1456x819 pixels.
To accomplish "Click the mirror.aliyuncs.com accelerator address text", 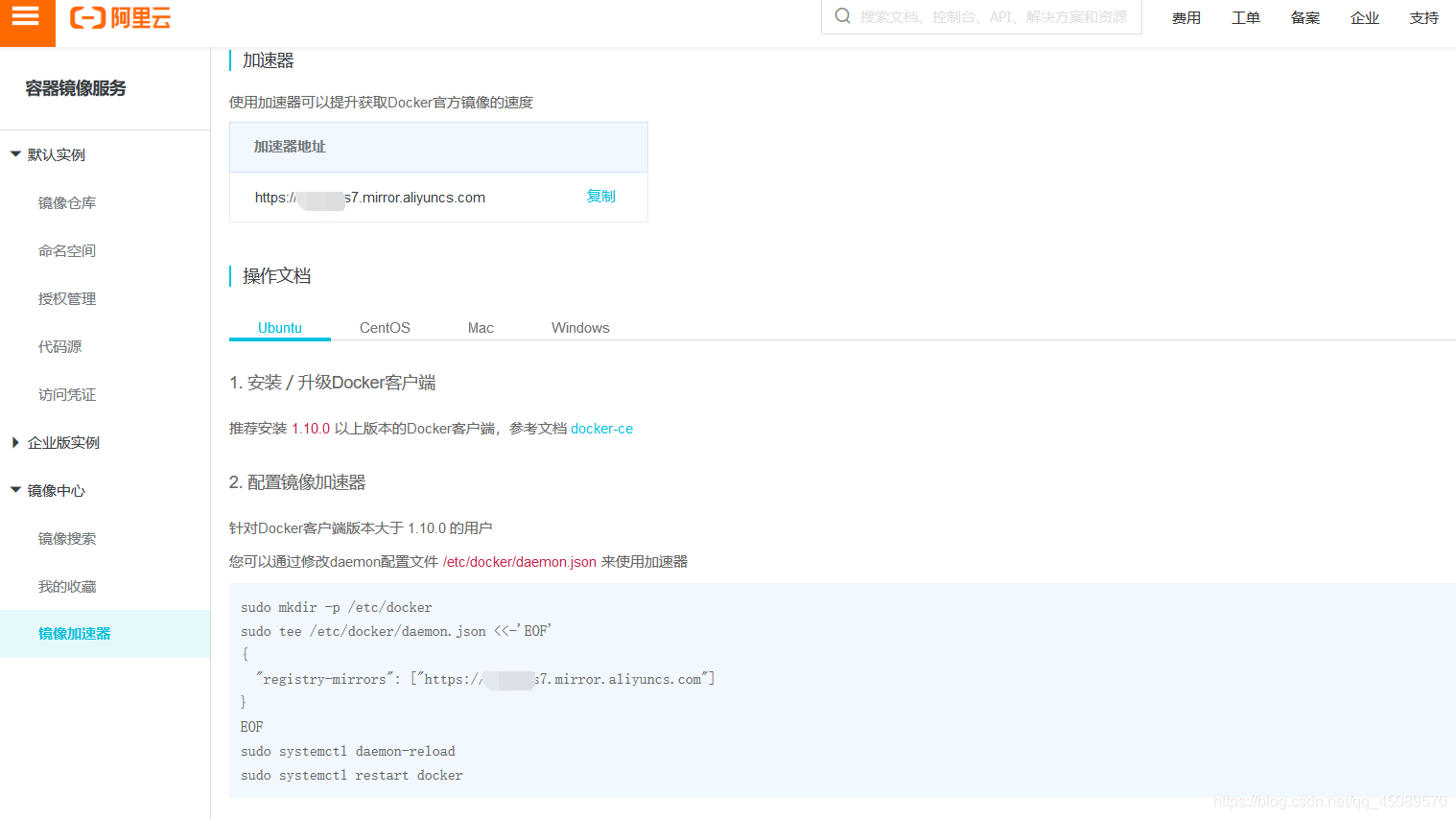I will coord(370,198).
